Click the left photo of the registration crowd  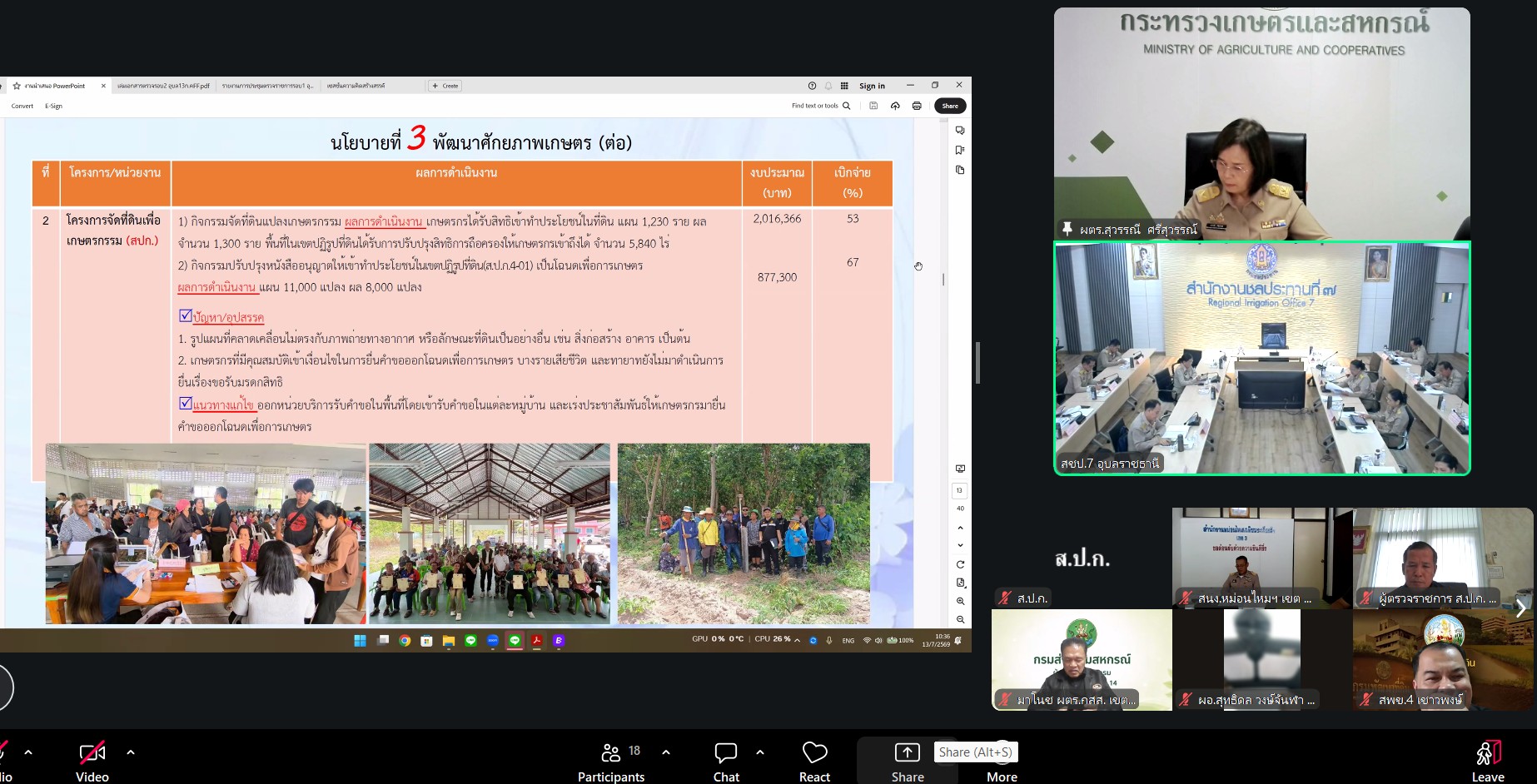206,533
